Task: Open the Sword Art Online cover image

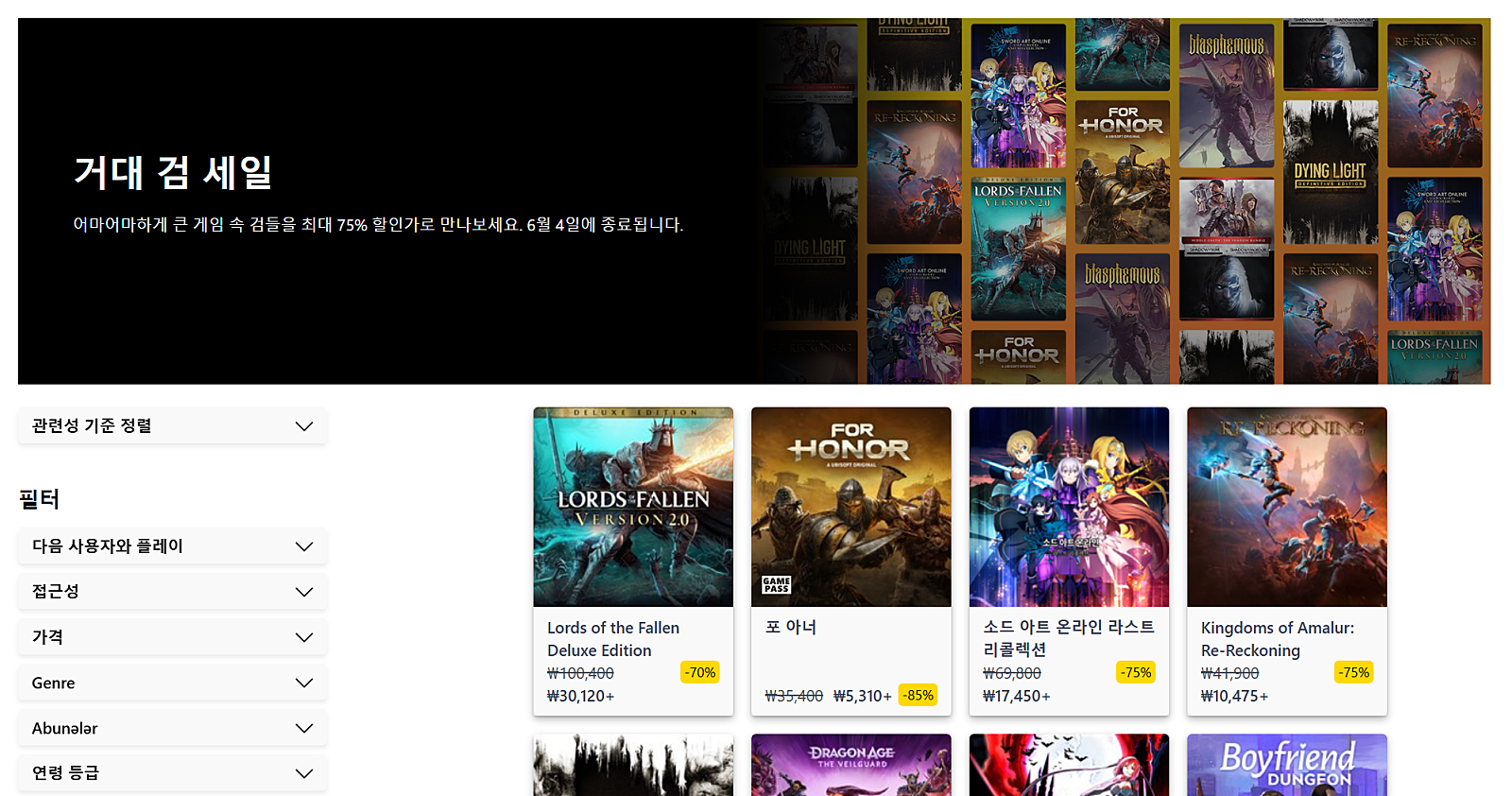Action: click(x=1070, y=507)
